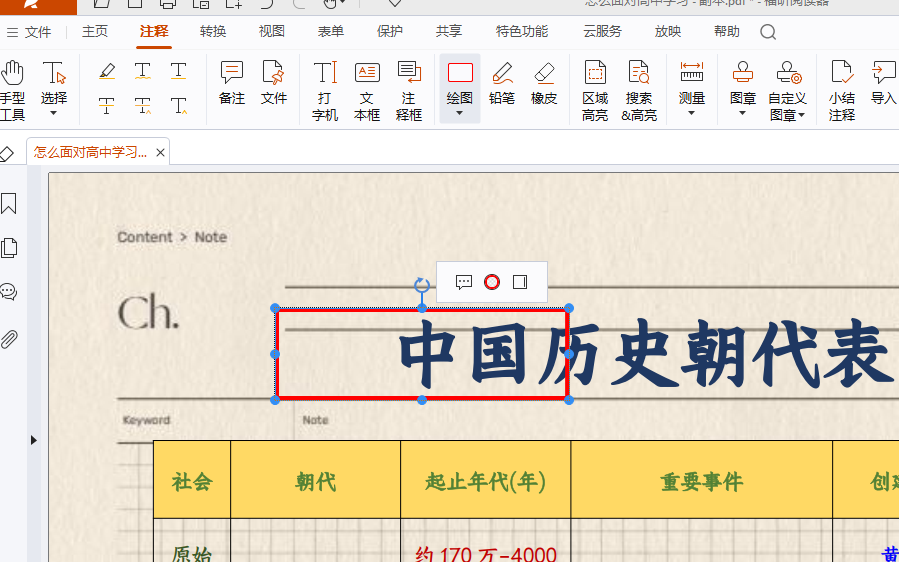Switch to the 视图 ribbon tab

click(x=272, y=31)
